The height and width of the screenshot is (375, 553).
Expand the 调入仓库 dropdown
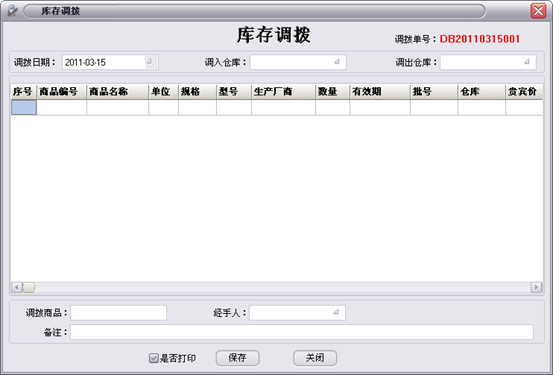pos(337,62)
